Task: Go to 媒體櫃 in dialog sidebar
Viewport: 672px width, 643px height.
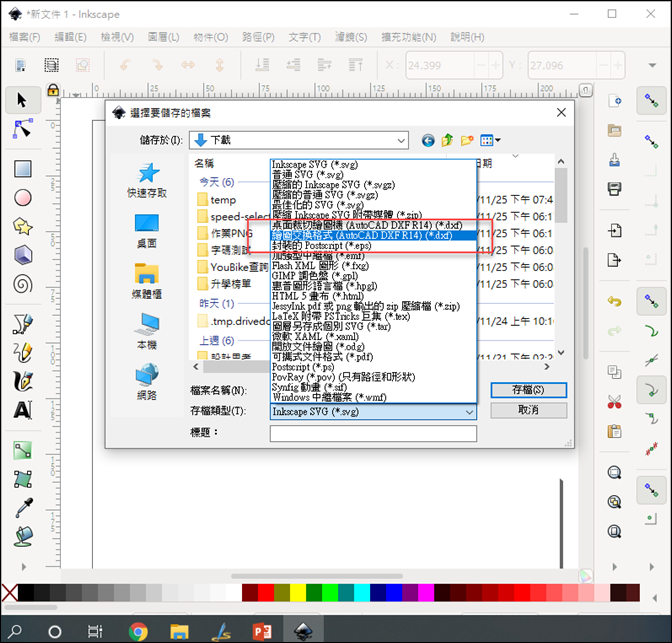Action: coord(147,282)
